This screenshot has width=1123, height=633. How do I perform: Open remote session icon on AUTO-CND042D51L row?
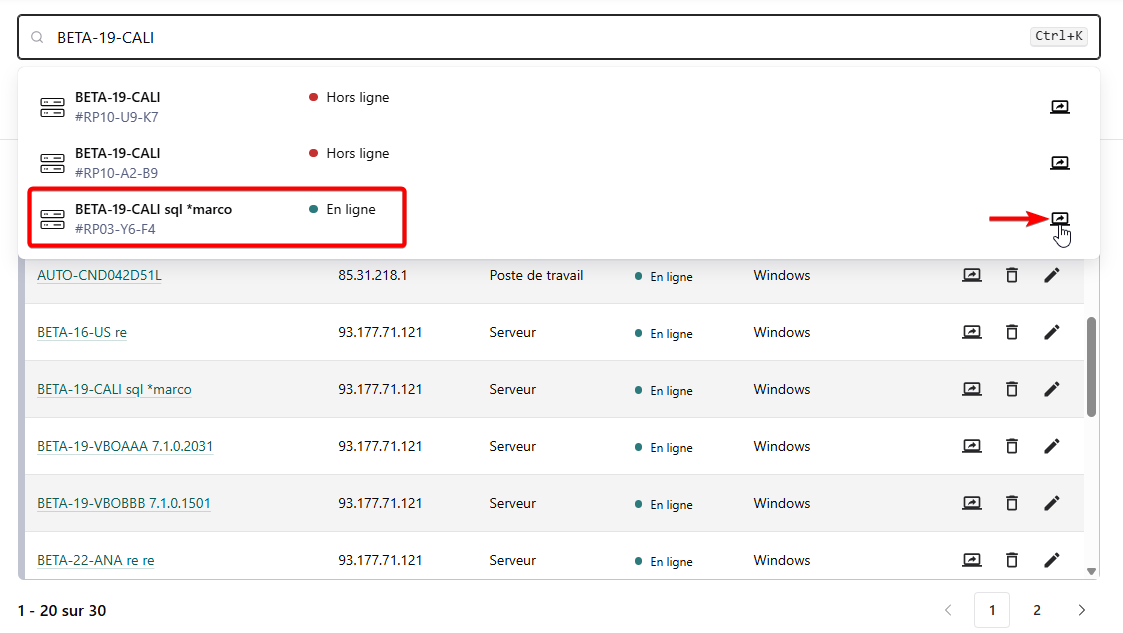pyautogui.click(x=971, y=275)
